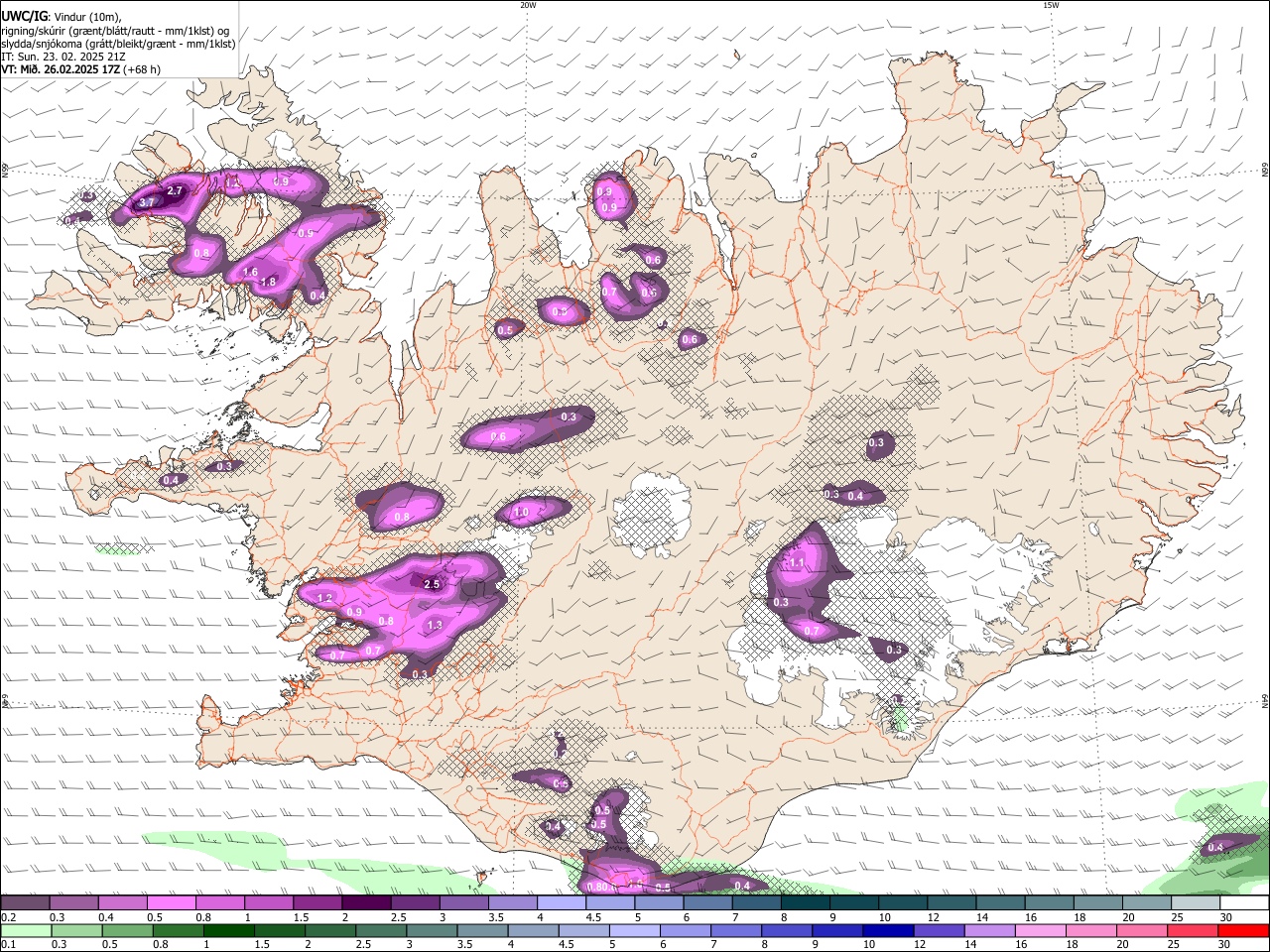
Task: Click the dark purple upper swatch starting at 2
Action: 366,902
